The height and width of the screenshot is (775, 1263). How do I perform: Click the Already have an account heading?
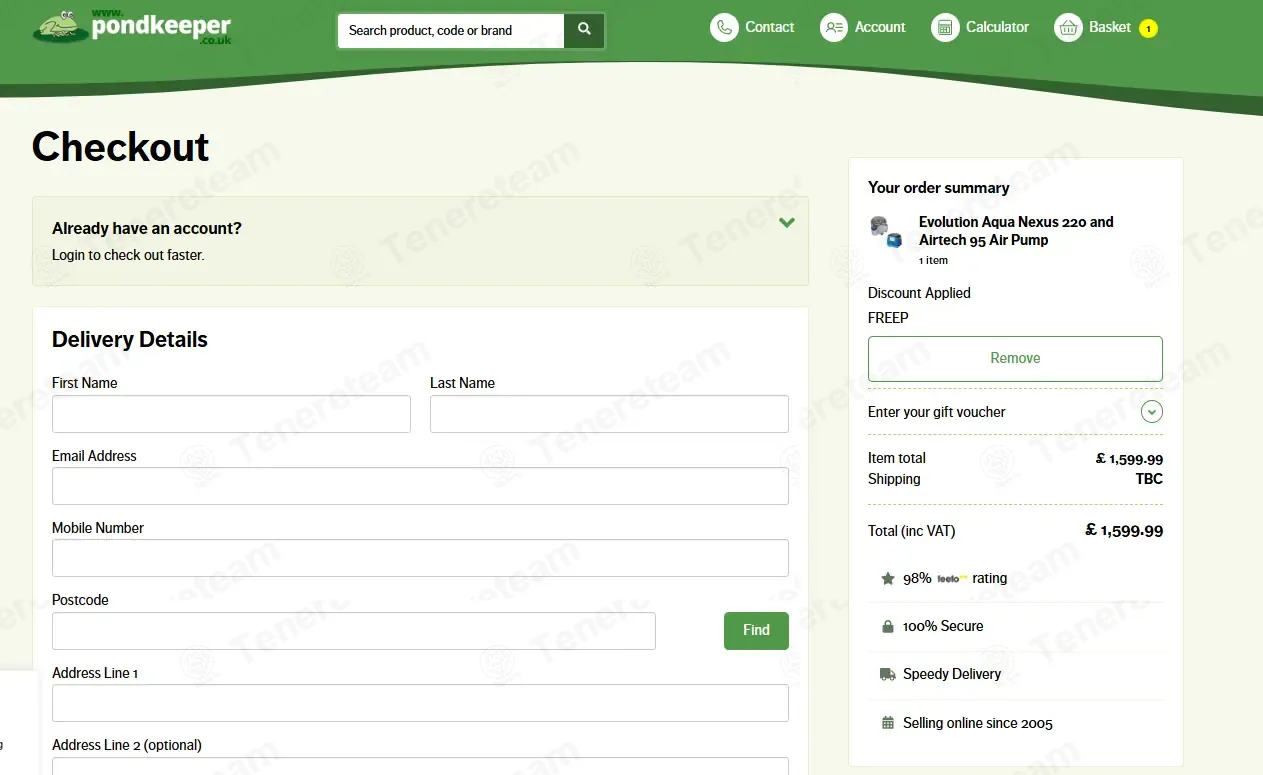point(147,228)
